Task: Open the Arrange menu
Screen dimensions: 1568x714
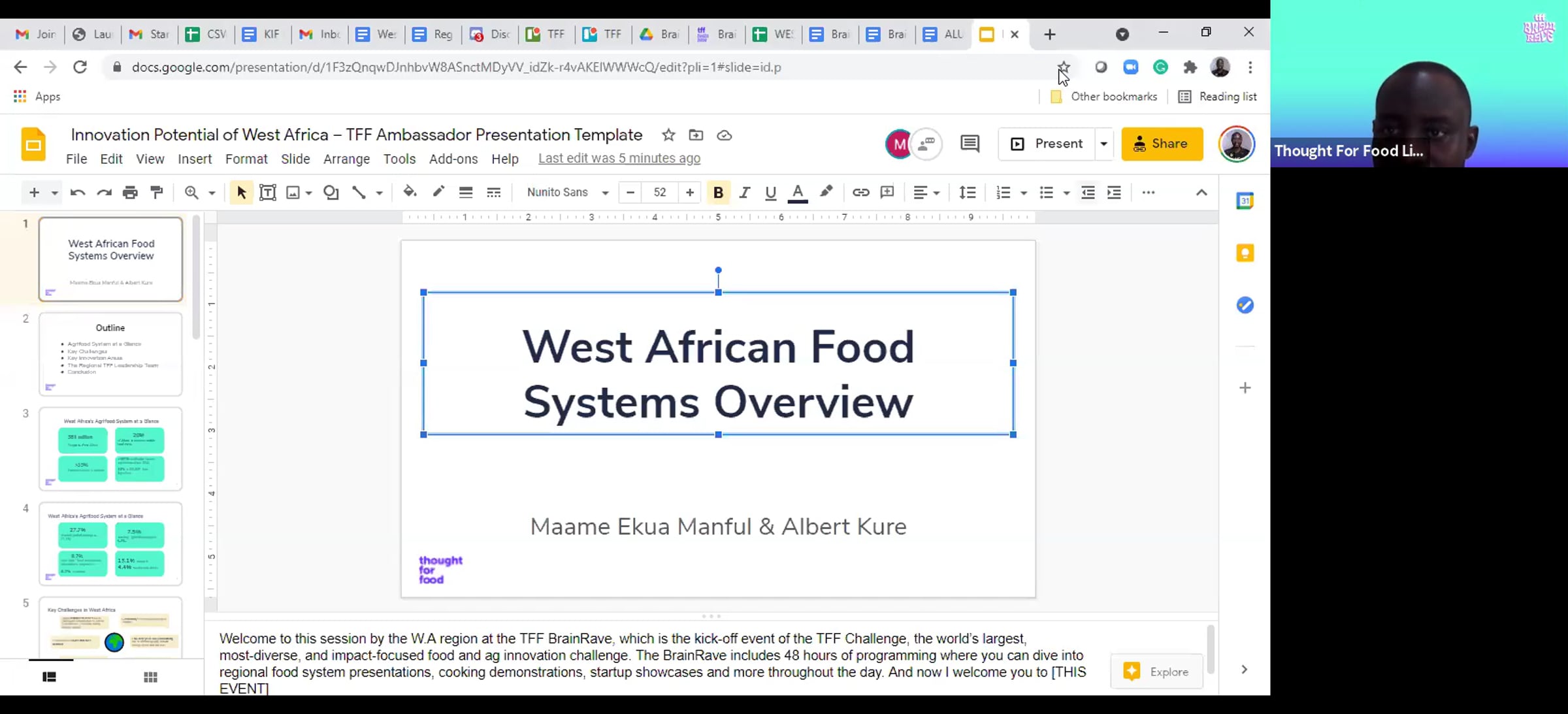Action: (x=346, y=159)
